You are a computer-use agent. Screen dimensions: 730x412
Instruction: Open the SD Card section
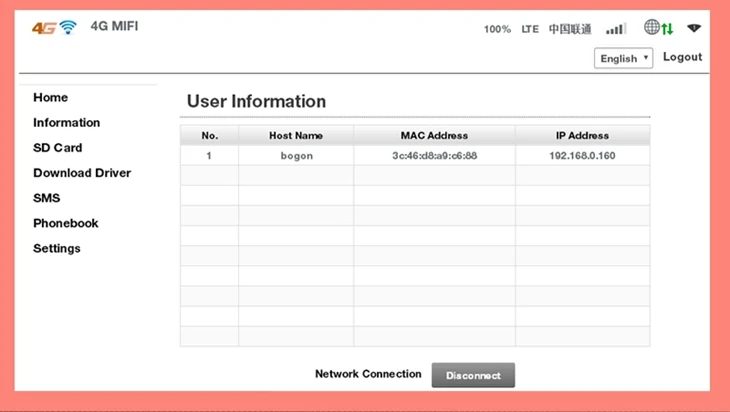(58, 148)
